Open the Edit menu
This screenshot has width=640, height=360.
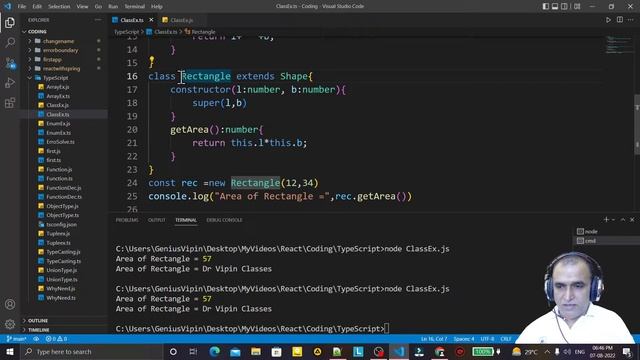37,7
